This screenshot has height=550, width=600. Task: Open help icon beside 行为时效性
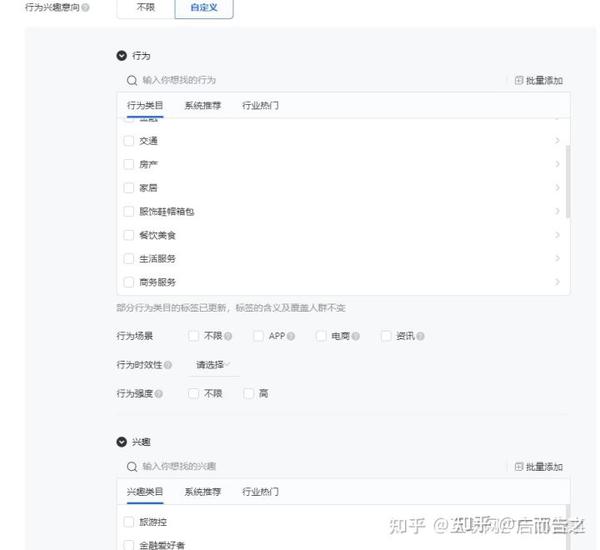tap(168, 365)
